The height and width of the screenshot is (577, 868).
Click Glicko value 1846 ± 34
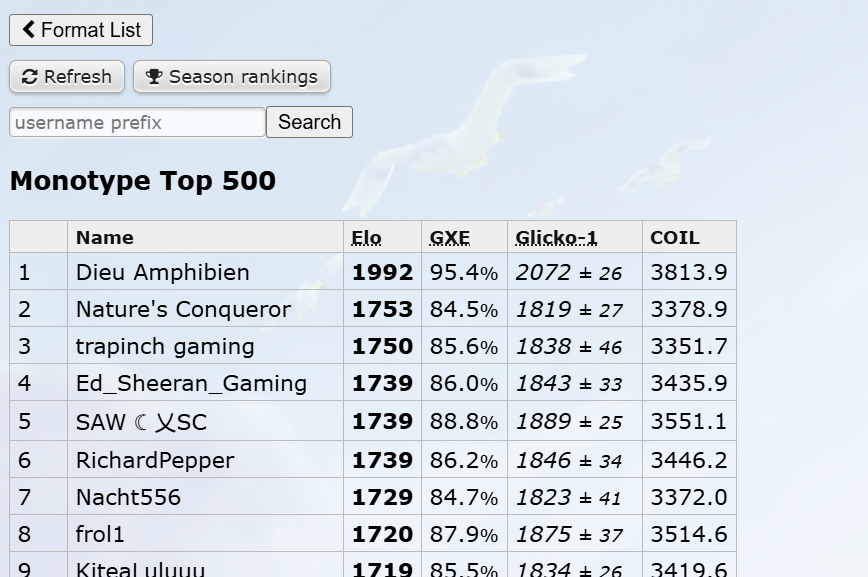[569, 461]
